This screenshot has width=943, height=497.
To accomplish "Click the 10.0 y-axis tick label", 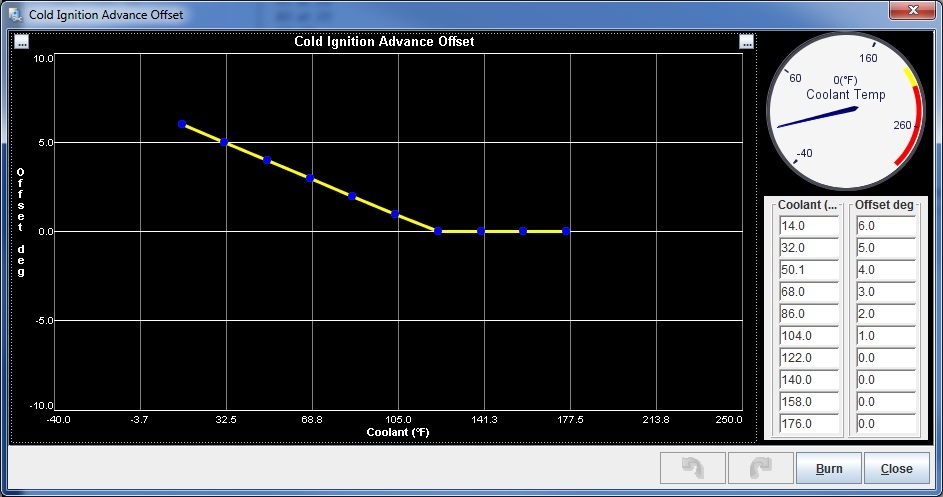I will (43, 58).
